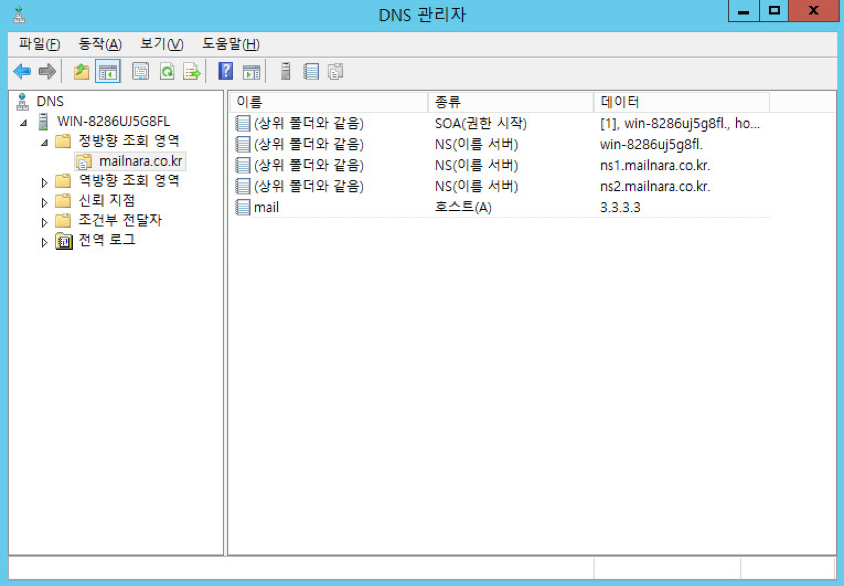
Task: Click the folder icon of 정방향 조회 영역
Action: point(63,141)
